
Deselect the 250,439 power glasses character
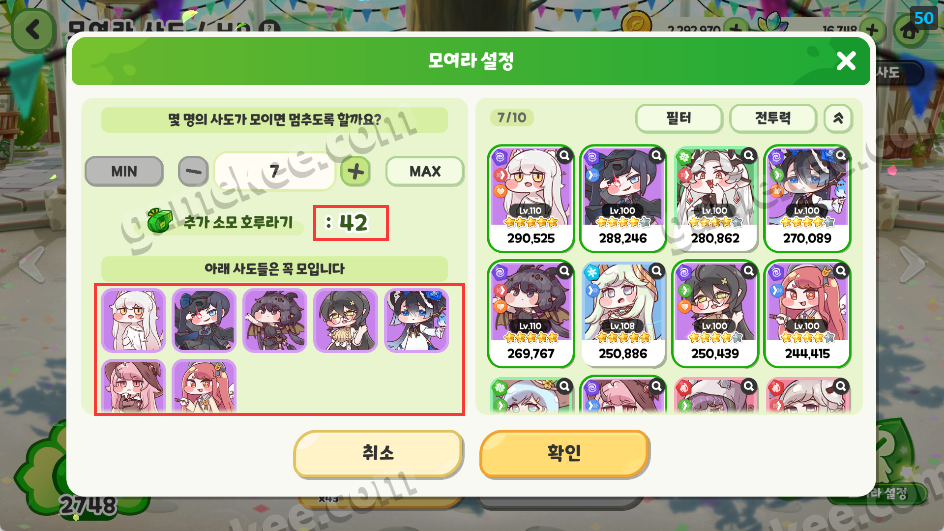(715, 314)
